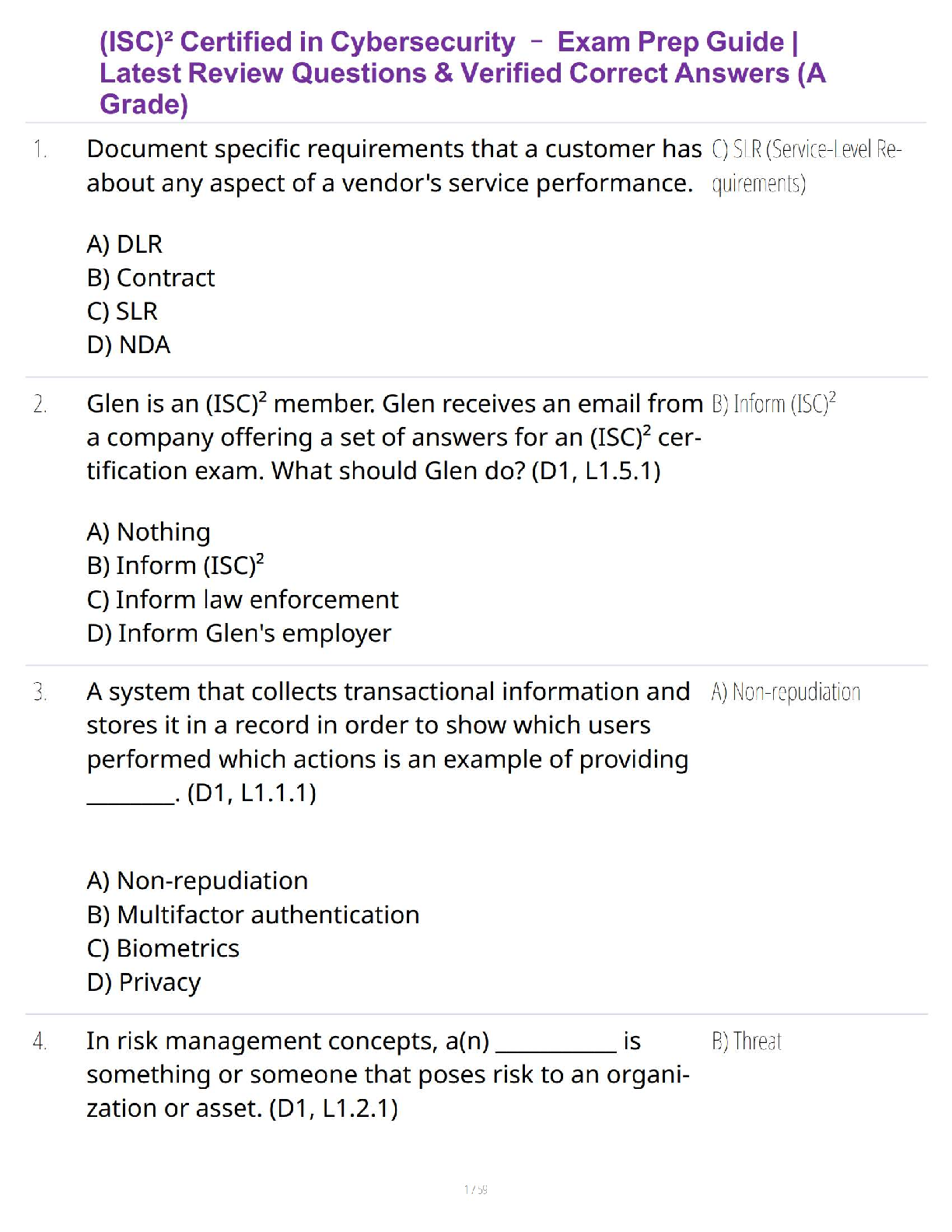This screenshot has width=952, height=1232.
Task: Select option A) Non-repudiation in the answer list
Action: click(198, 880)
